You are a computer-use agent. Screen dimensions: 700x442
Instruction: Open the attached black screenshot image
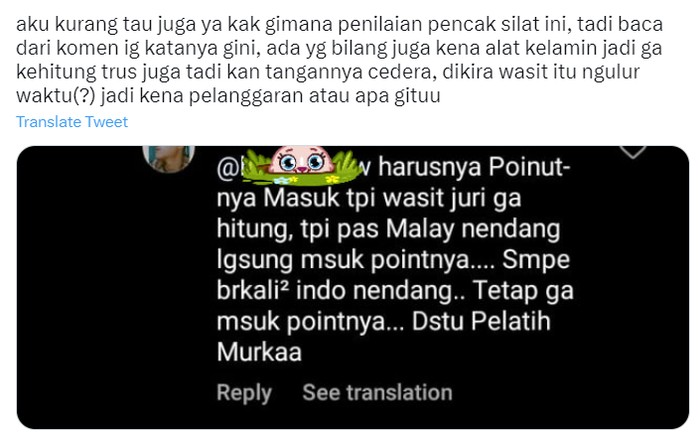tap(353, 287)
